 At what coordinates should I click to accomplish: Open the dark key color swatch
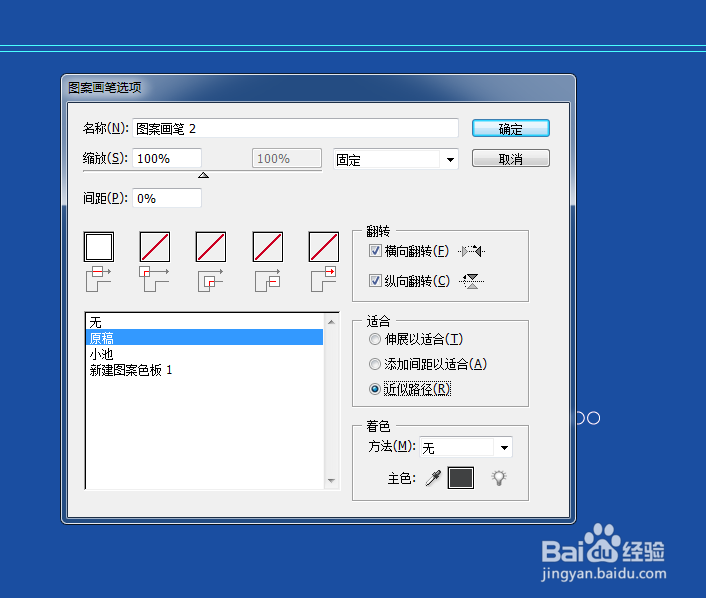click(x=461, y=478)
